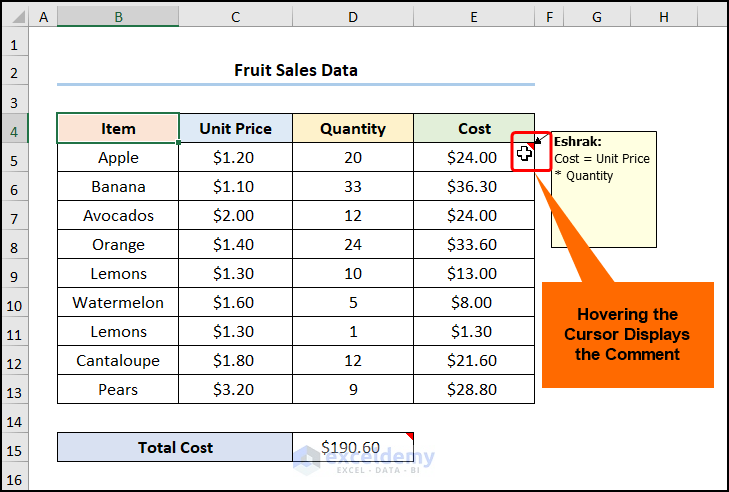The height and width of the screenshot is (492, 729).
Task: Select row 16 header
Action: (15, 478)
